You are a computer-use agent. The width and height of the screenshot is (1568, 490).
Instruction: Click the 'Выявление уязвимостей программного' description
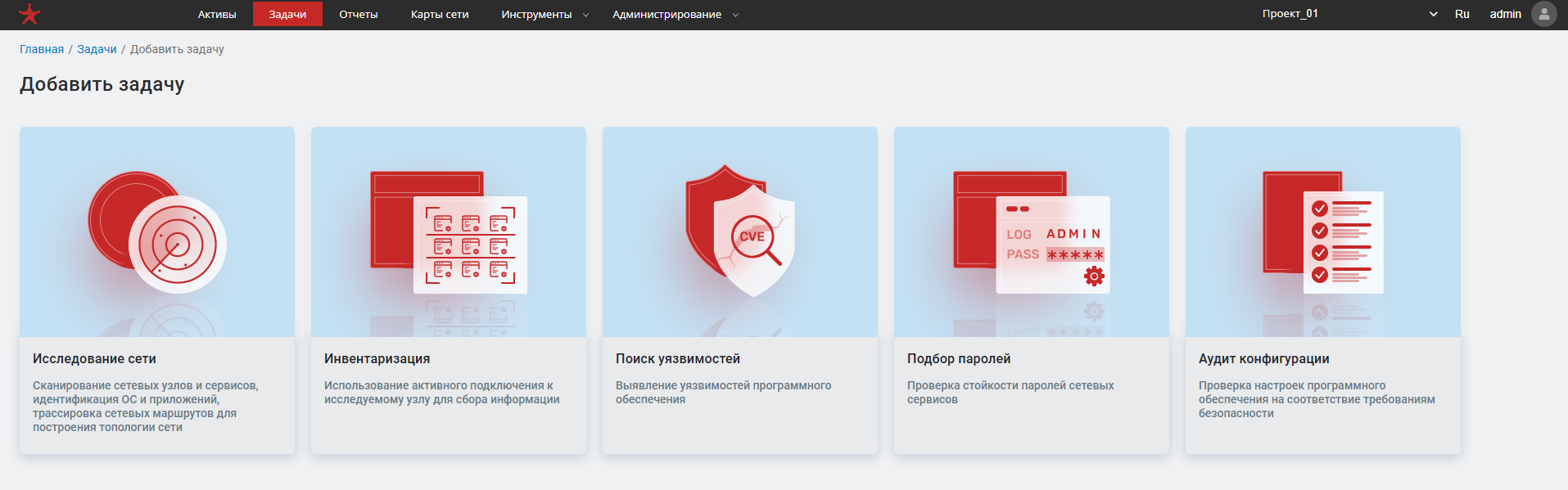(724, 392)
